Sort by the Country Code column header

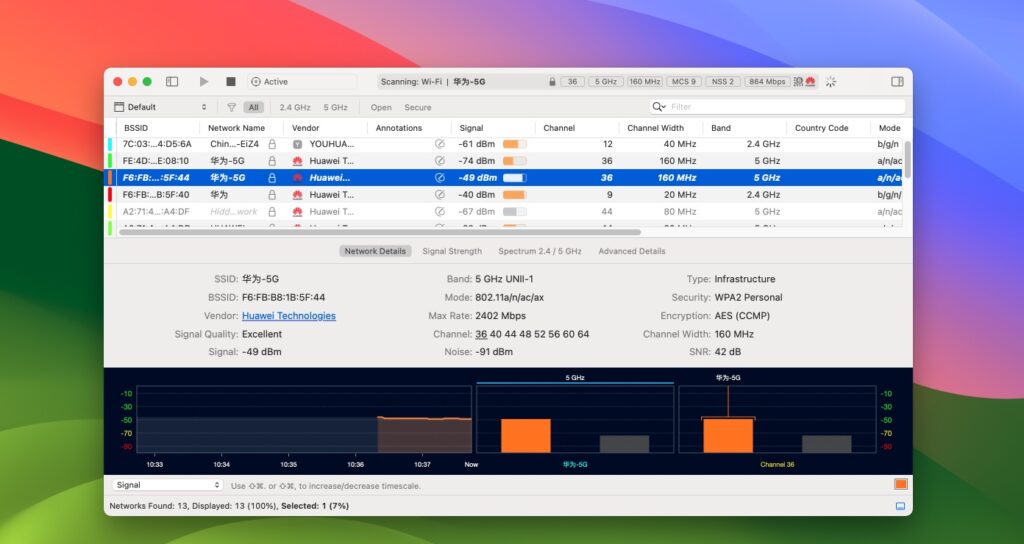click(x=829, y=128)
